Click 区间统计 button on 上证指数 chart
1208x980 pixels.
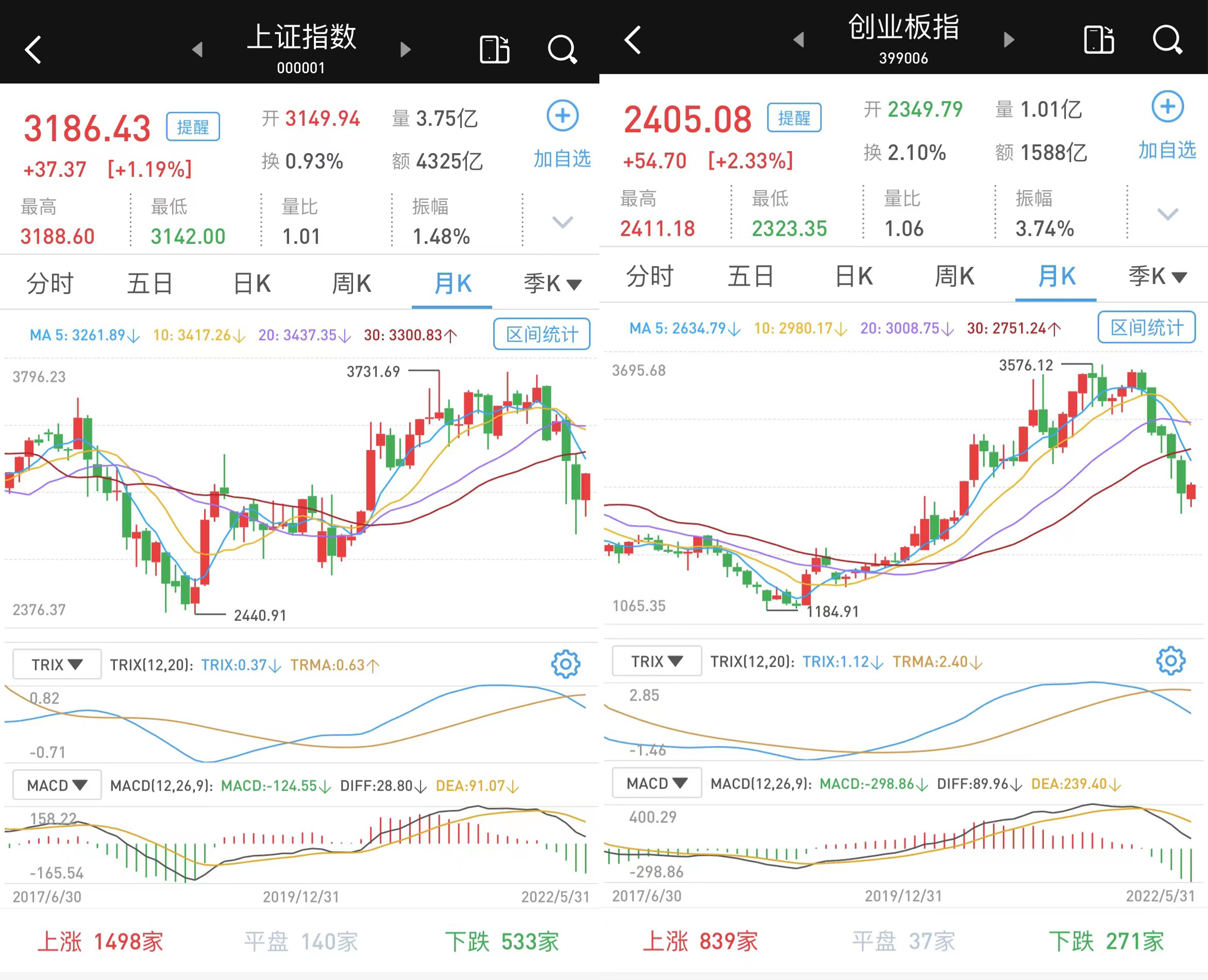coord(542,334)
